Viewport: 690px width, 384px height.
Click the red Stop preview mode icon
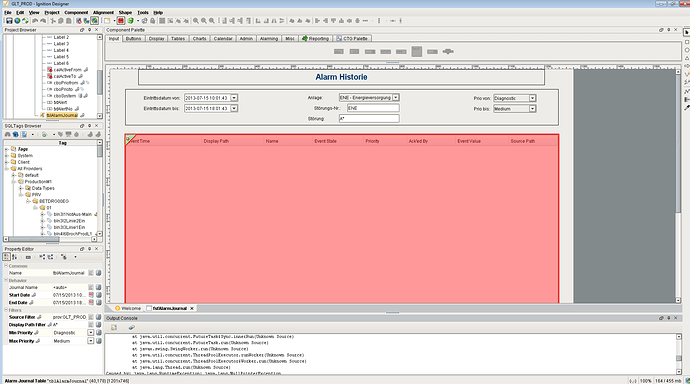(x=121, y=21)
